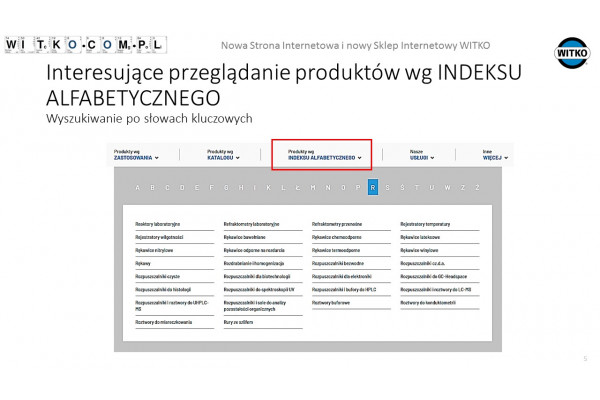Click Rejestratory temperatury link
The height and width of the screenshot is (400, 600).
click(425, 224)
